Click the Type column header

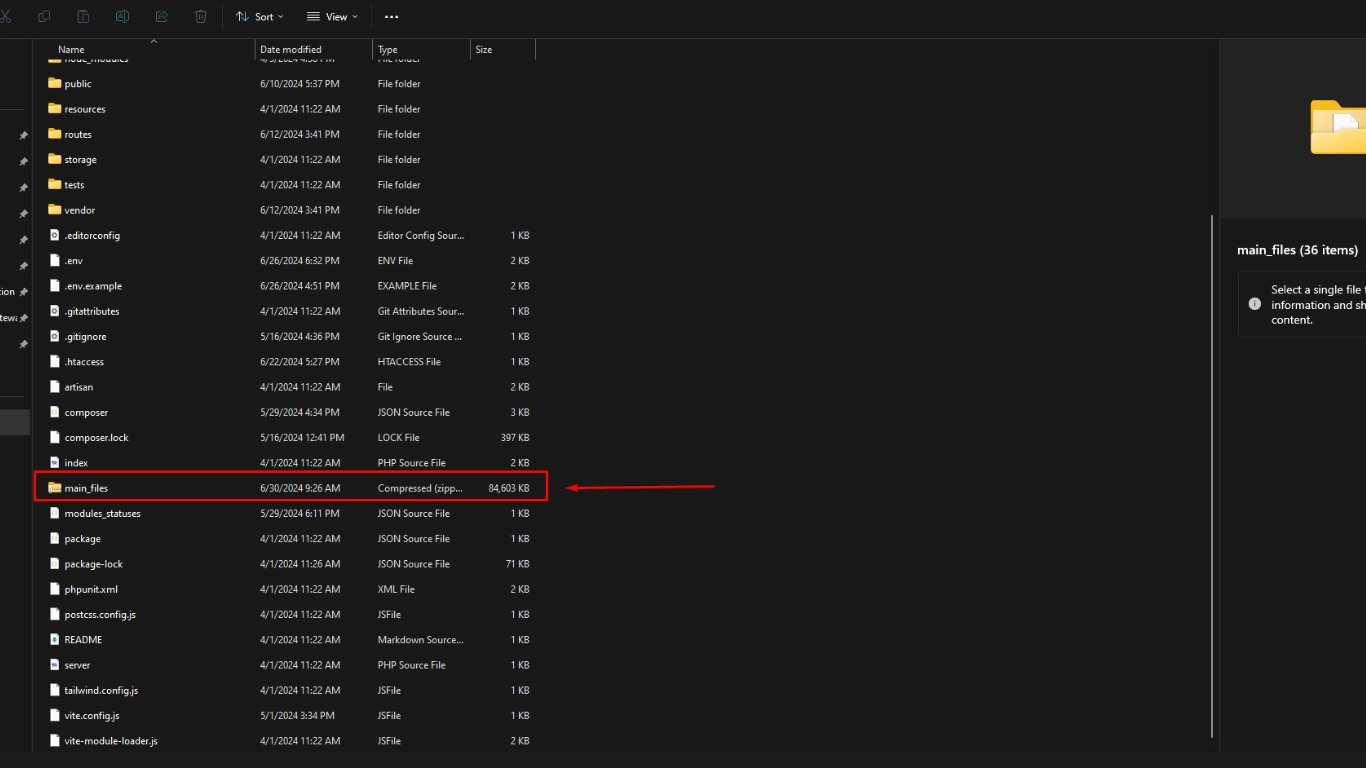(388, 50)
